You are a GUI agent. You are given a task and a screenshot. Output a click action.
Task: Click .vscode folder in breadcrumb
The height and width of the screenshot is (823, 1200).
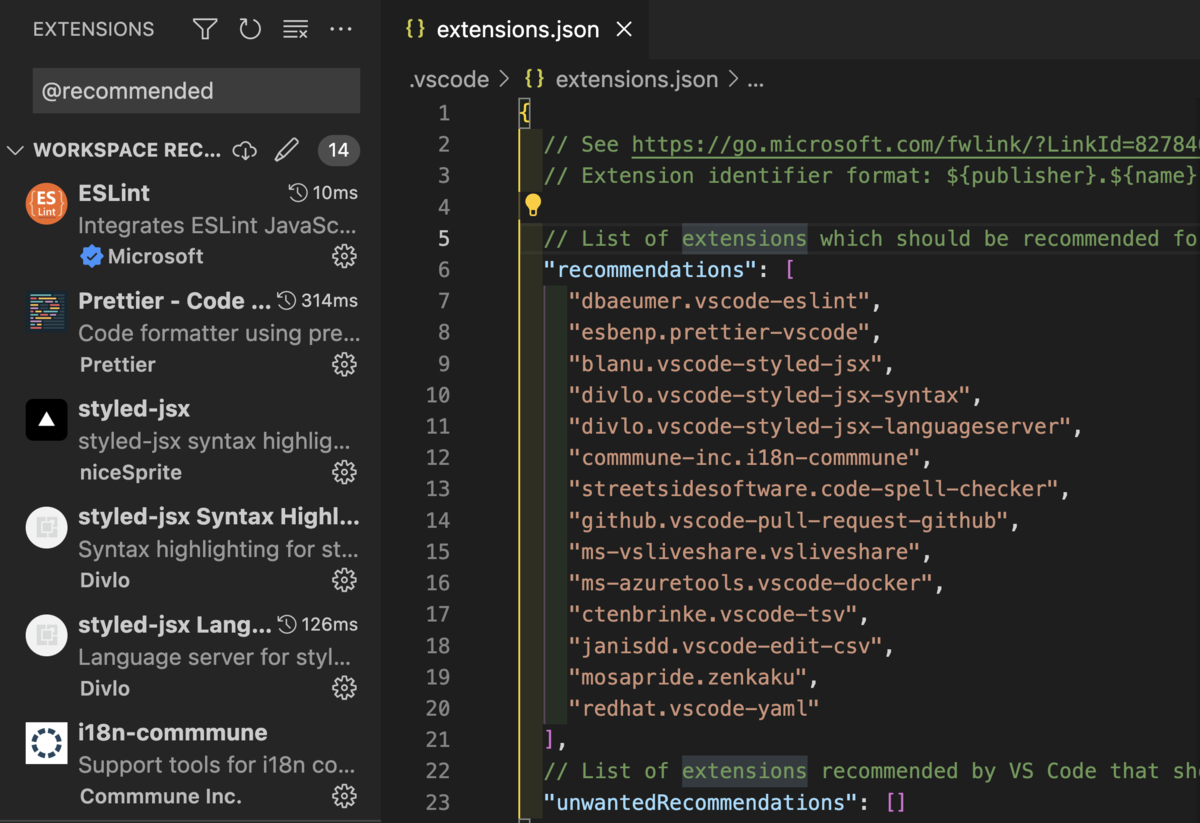[449, 80]
